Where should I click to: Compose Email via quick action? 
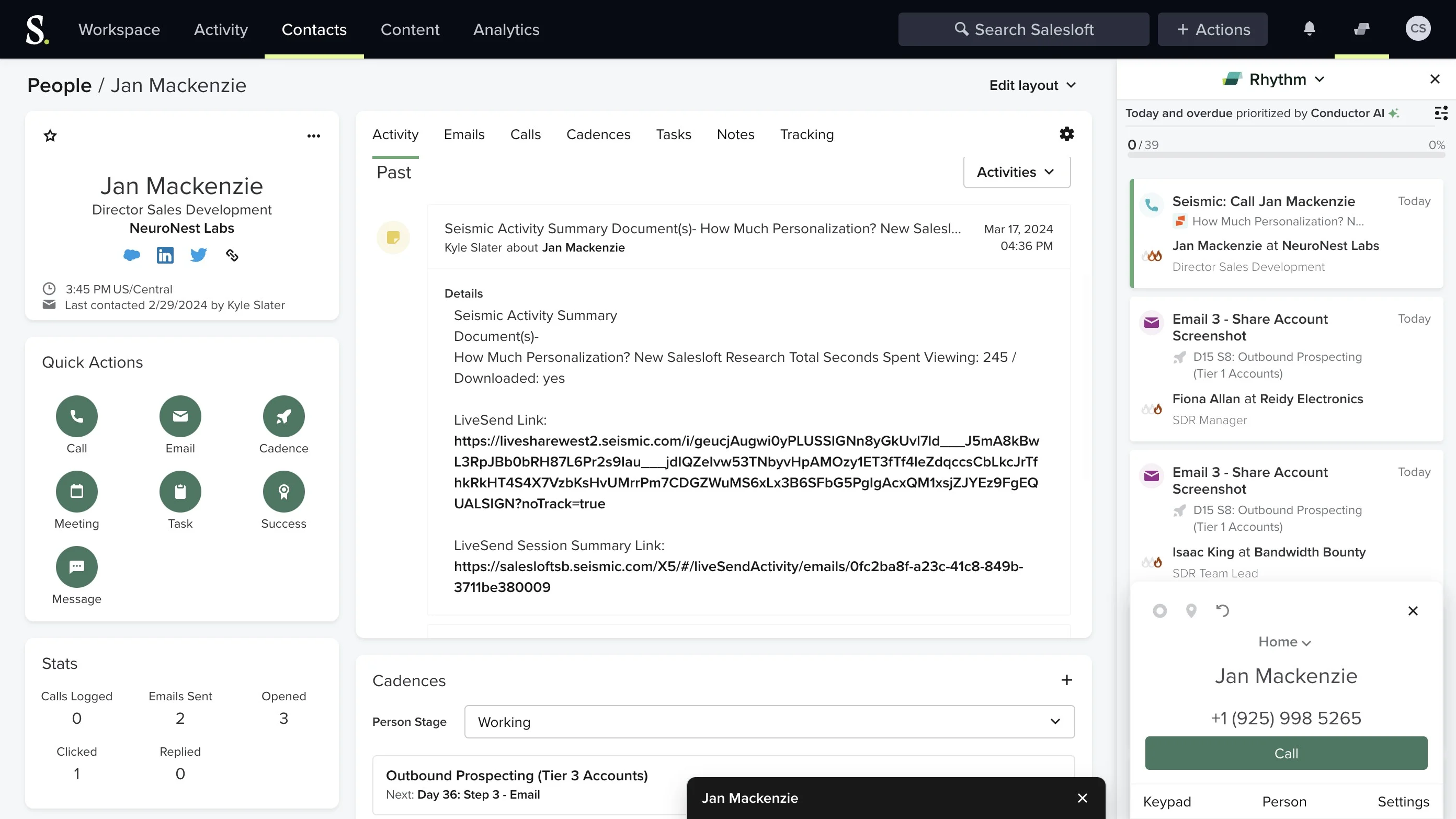pyautogui.click(x=180, y=416)
